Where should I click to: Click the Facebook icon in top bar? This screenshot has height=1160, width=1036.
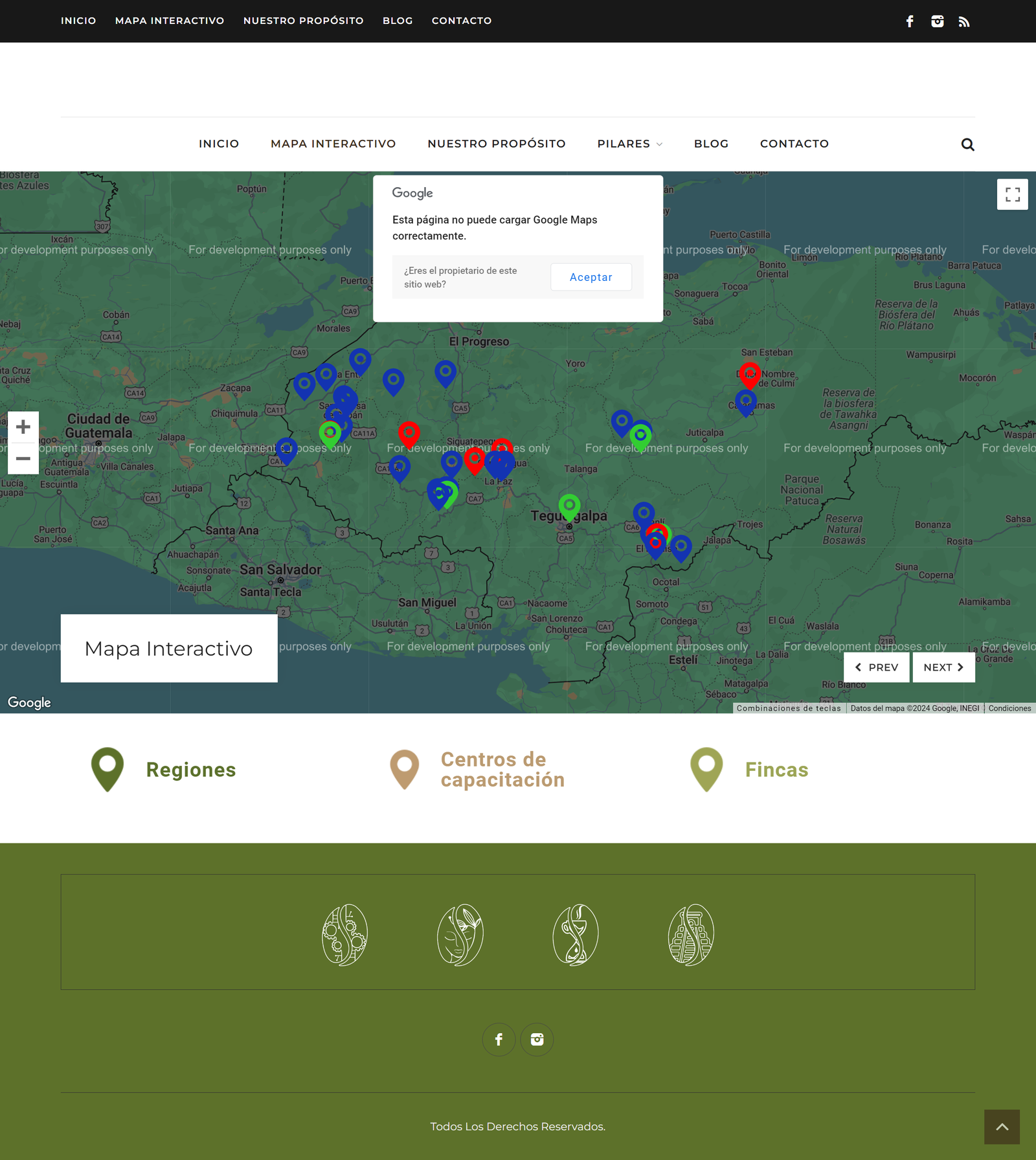pyautogui.click(x=910, y=21)
